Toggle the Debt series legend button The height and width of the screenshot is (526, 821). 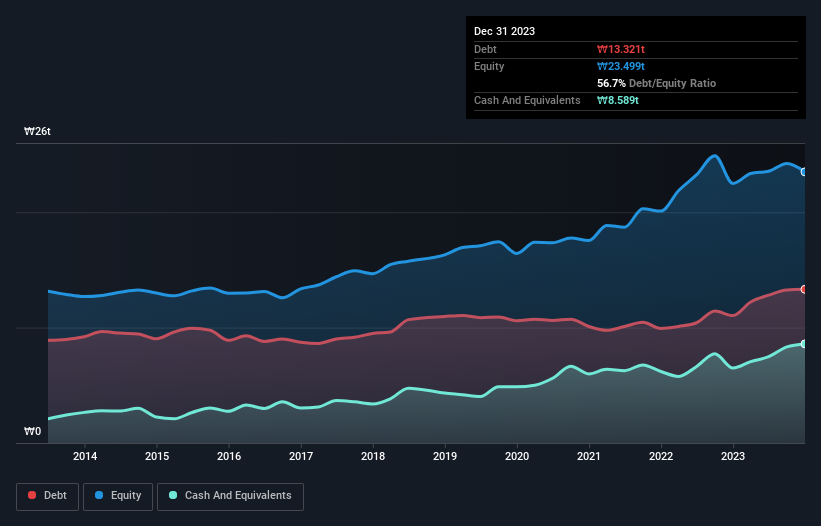[x=48, y=496]
